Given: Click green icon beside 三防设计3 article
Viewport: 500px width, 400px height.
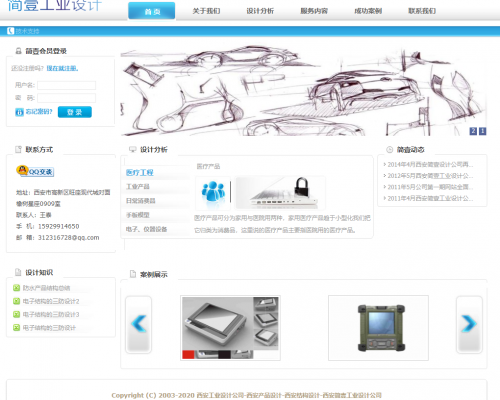Looking at the screenshot, I should (16, 314).
